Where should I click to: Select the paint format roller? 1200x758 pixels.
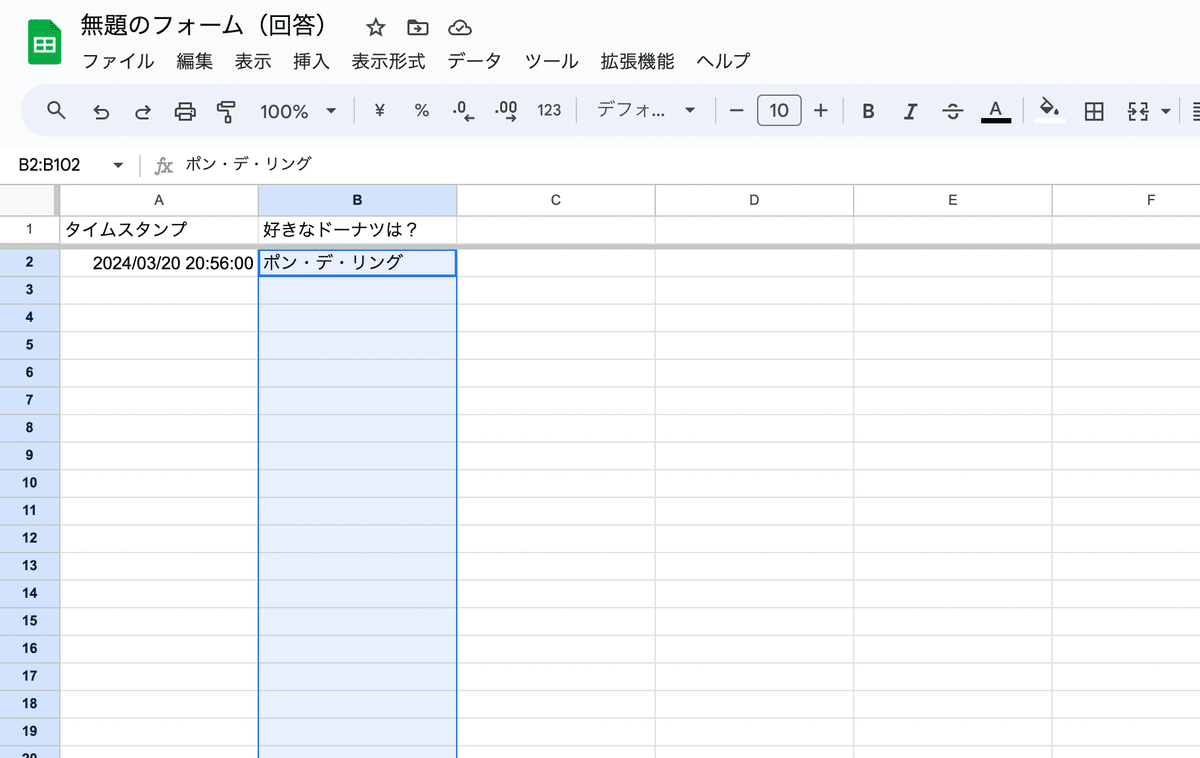pyautogui.click(x=227, y=111)
